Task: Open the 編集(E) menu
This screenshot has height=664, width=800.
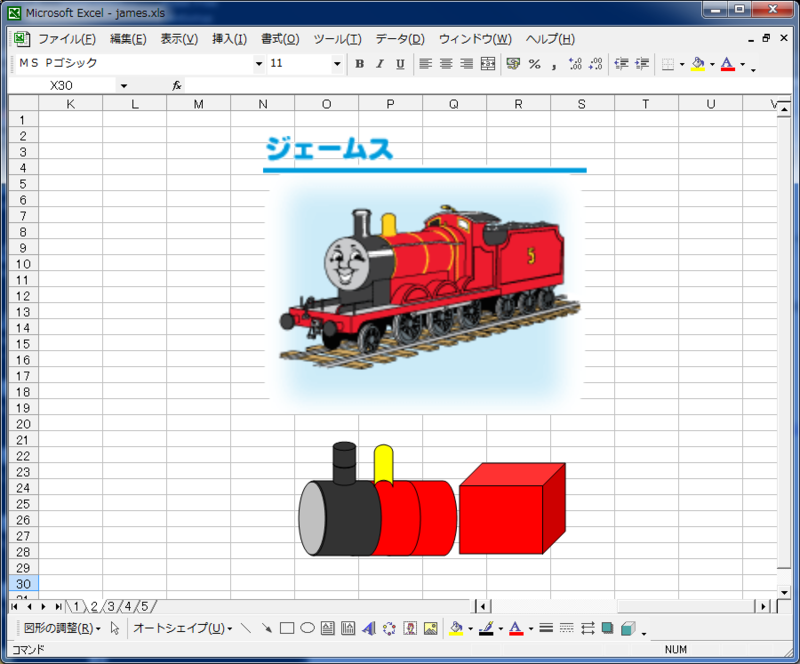Action: point(128,39)
